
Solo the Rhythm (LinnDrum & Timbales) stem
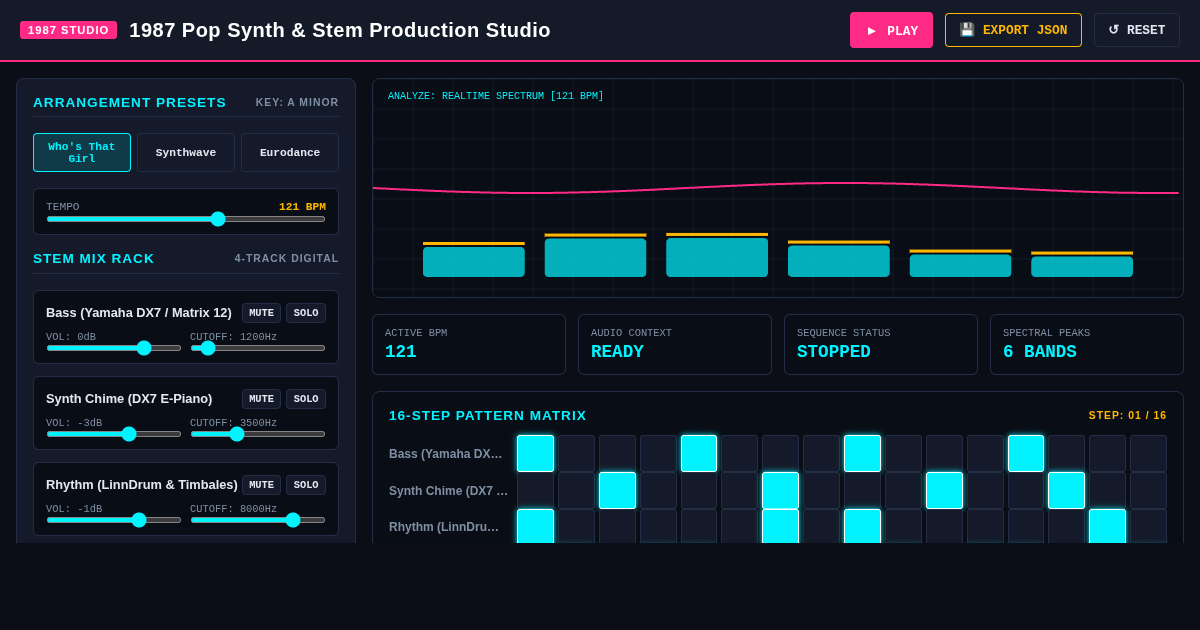coord(306,485)
